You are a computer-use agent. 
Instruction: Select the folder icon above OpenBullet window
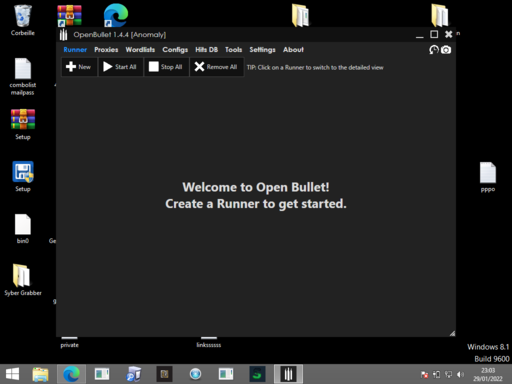click(x=300, y=15)
